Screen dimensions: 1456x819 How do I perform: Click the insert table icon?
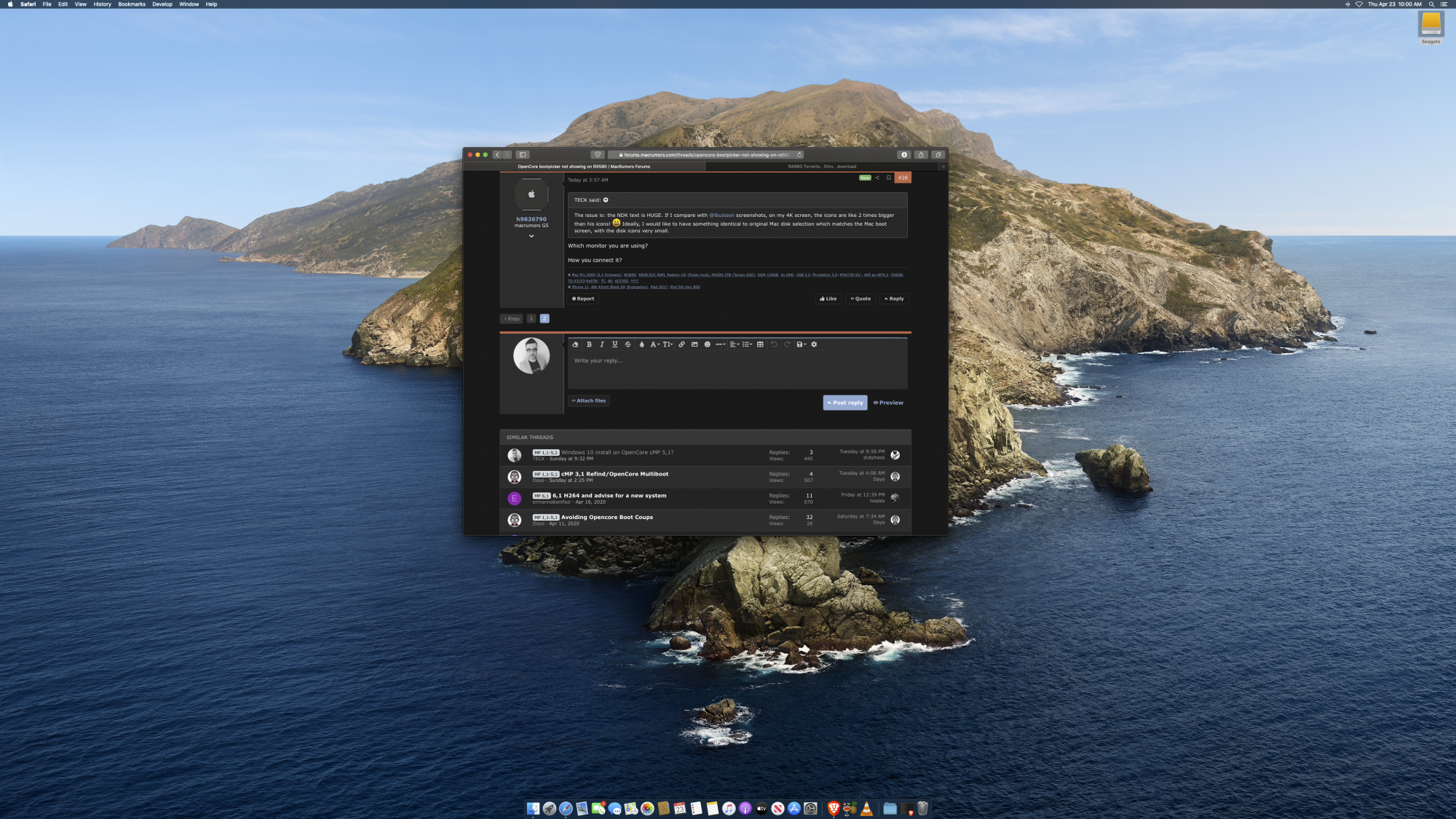point(760,344)
